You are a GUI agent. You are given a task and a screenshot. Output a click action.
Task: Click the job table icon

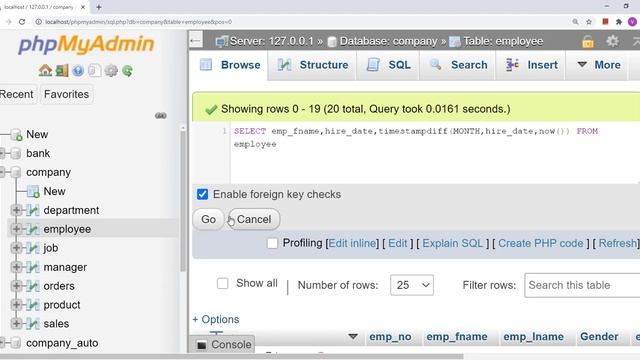click(33, 248)
